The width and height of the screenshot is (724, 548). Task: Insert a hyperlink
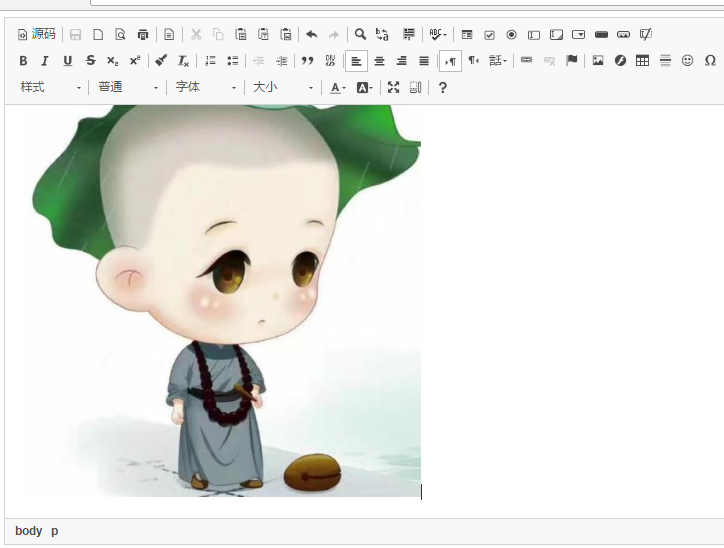pos(526,61)
